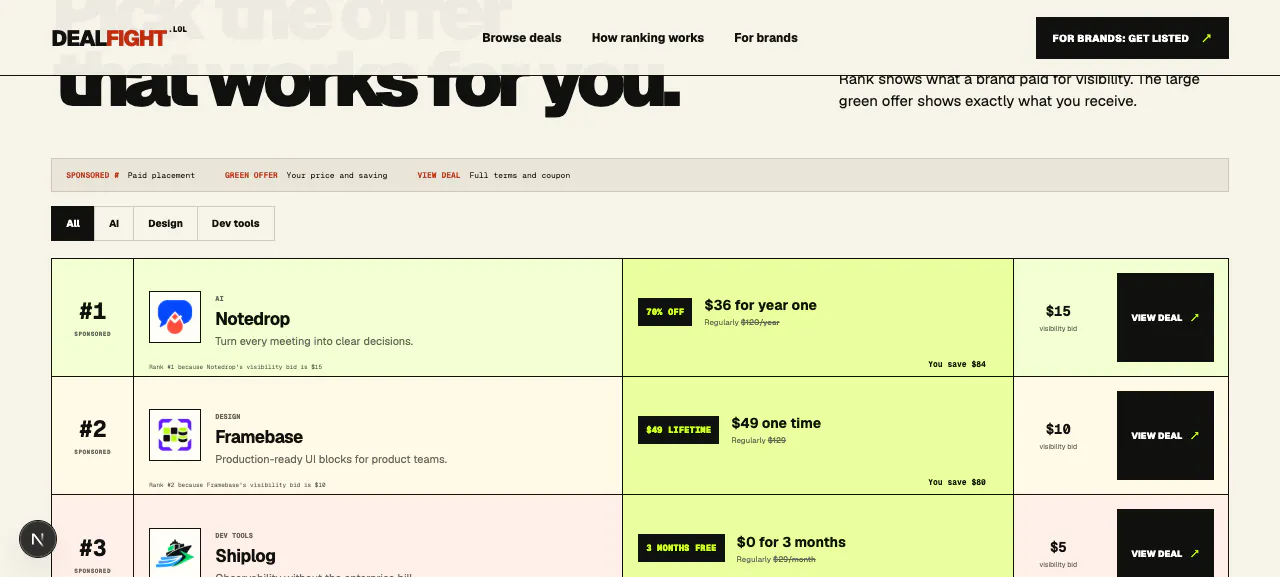This screenshot has width=1280, height=577.
Task: Click the arrow icon in Get Listed button
Action: 1207,38
